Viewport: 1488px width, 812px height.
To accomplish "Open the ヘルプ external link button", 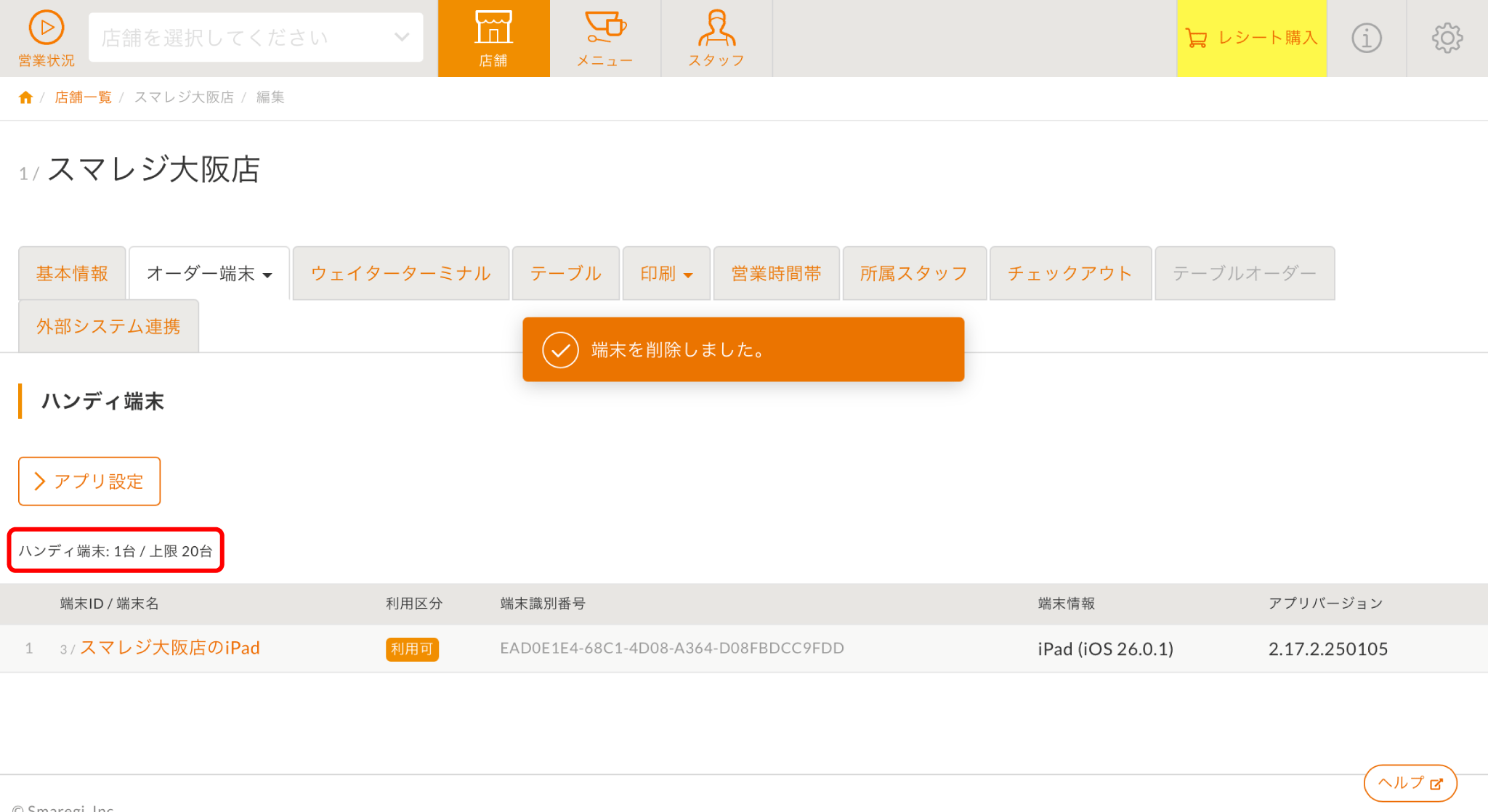I will click(x=1410, y=783).
